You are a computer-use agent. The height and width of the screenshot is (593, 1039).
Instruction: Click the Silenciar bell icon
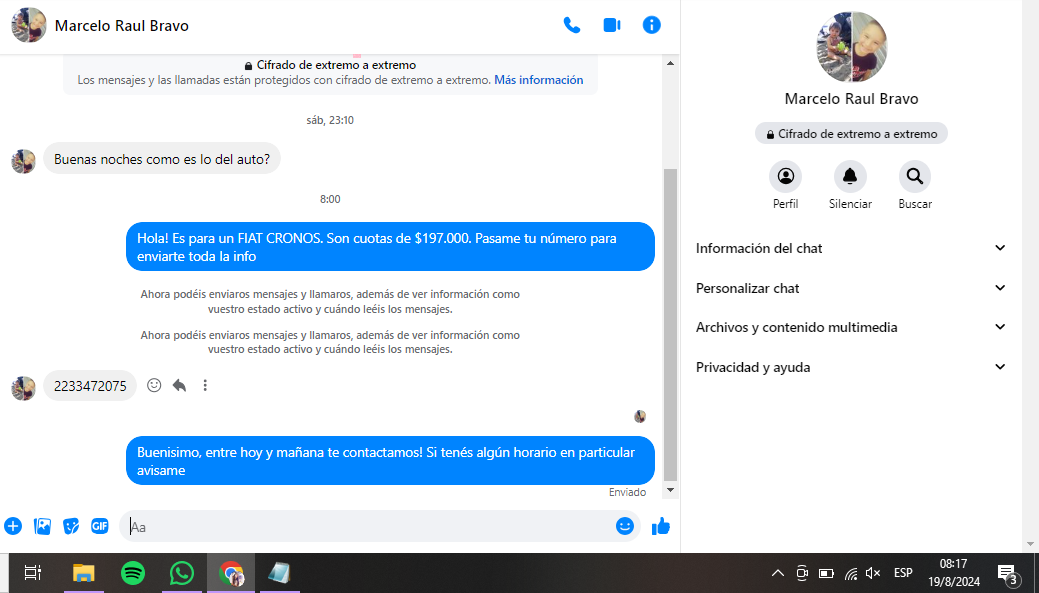pos(850,176)
